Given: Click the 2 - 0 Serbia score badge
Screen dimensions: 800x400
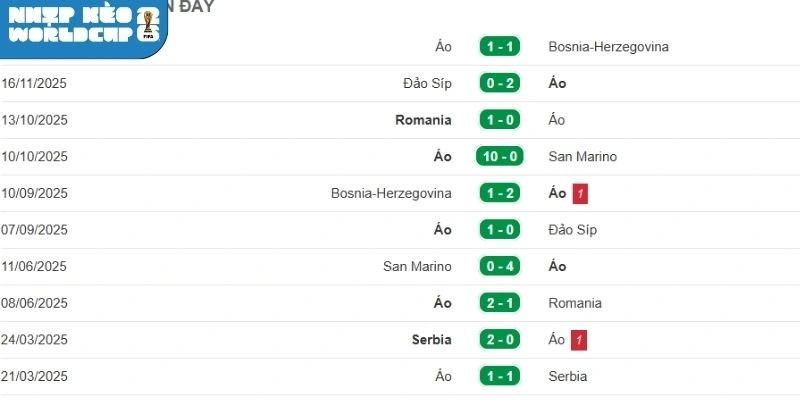Looking at the screenshot, I should [x=500, y=340].
